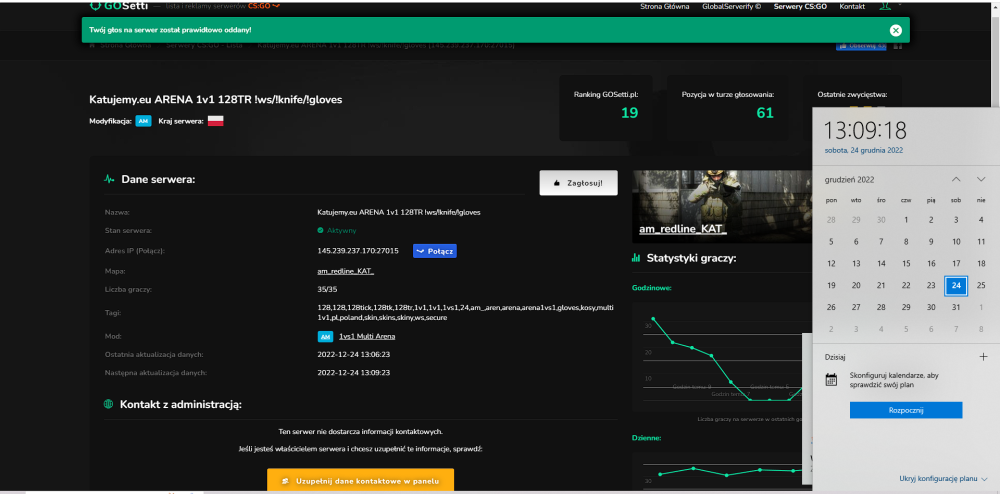Click the next update time 2022-12-24 13:09:23
The width and height of the screenshot is (1000, 494).
(x=353, y=372)
